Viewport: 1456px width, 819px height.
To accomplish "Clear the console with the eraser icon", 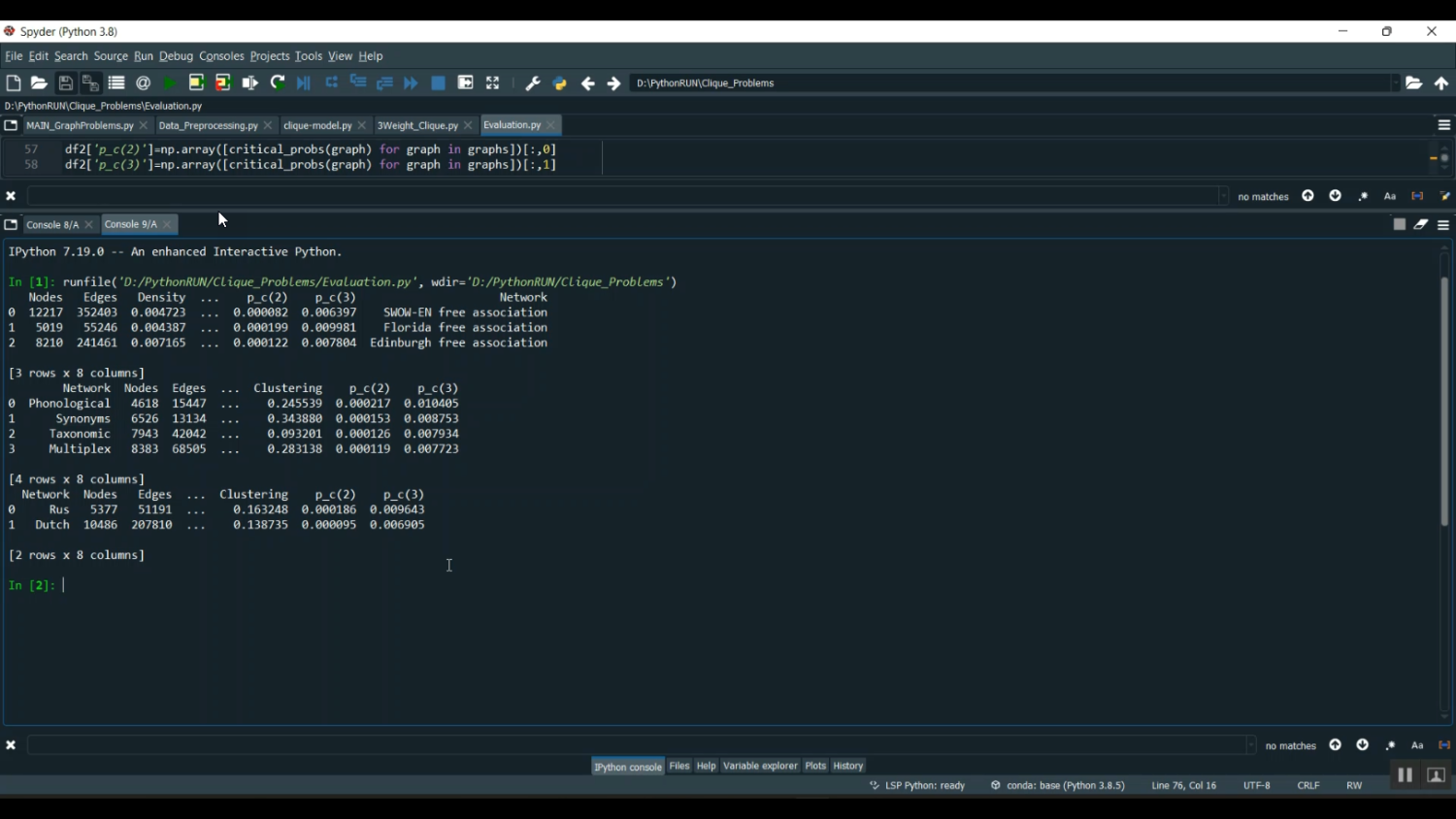I will (x=1421, y=224).
